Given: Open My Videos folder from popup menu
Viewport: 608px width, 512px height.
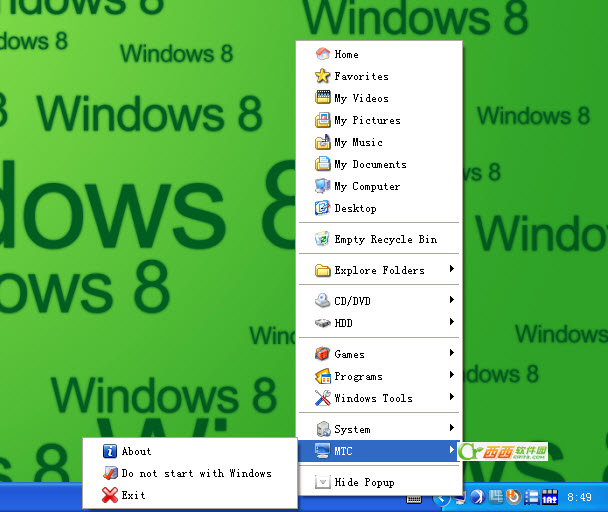Looking at the screenshot, I should 379,98.
